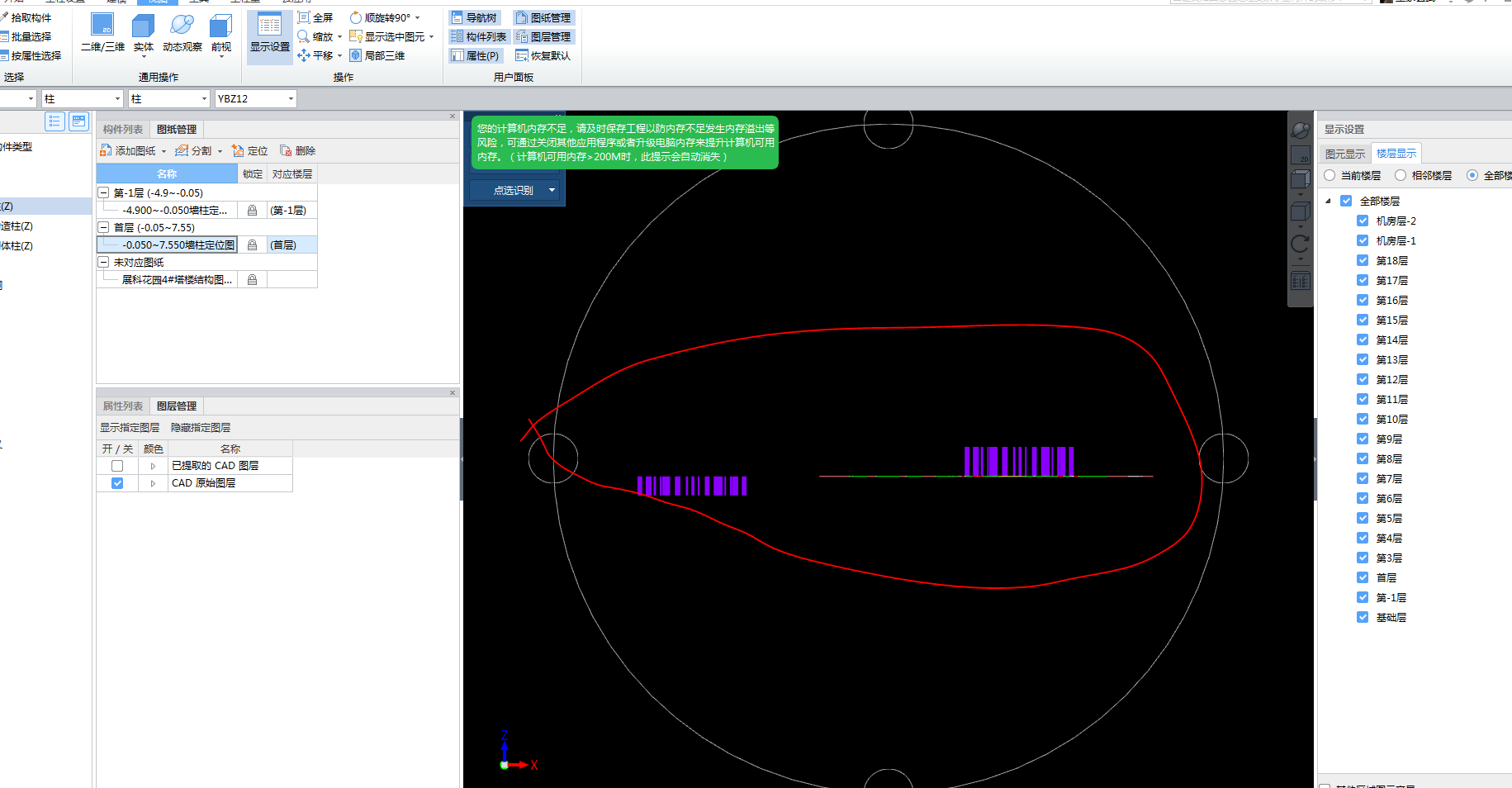This screenshot has width=1512, height=788.
Task: Switch to 图层管理 tab in lower panel
Action: (177, 406)
